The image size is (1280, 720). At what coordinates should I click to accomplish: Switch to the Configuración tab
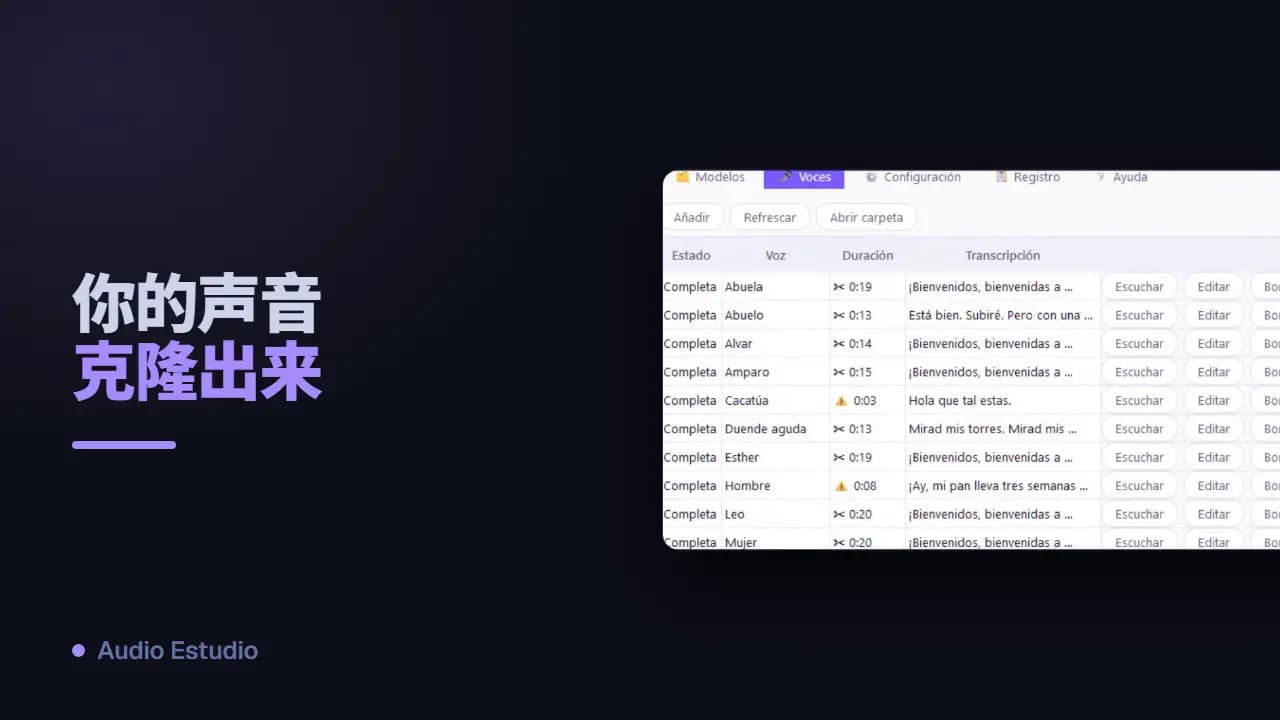[913, 177]
